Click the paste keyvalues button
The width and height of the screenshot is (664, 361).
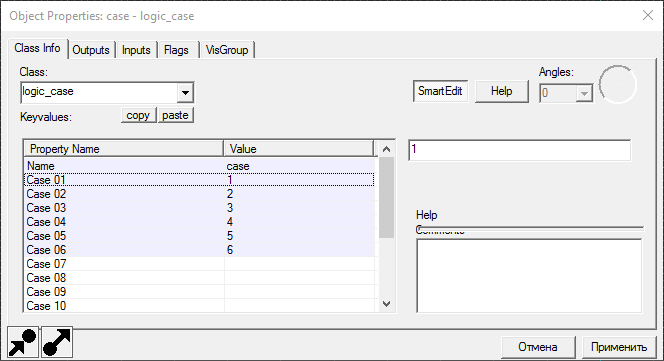click(175, 115)
